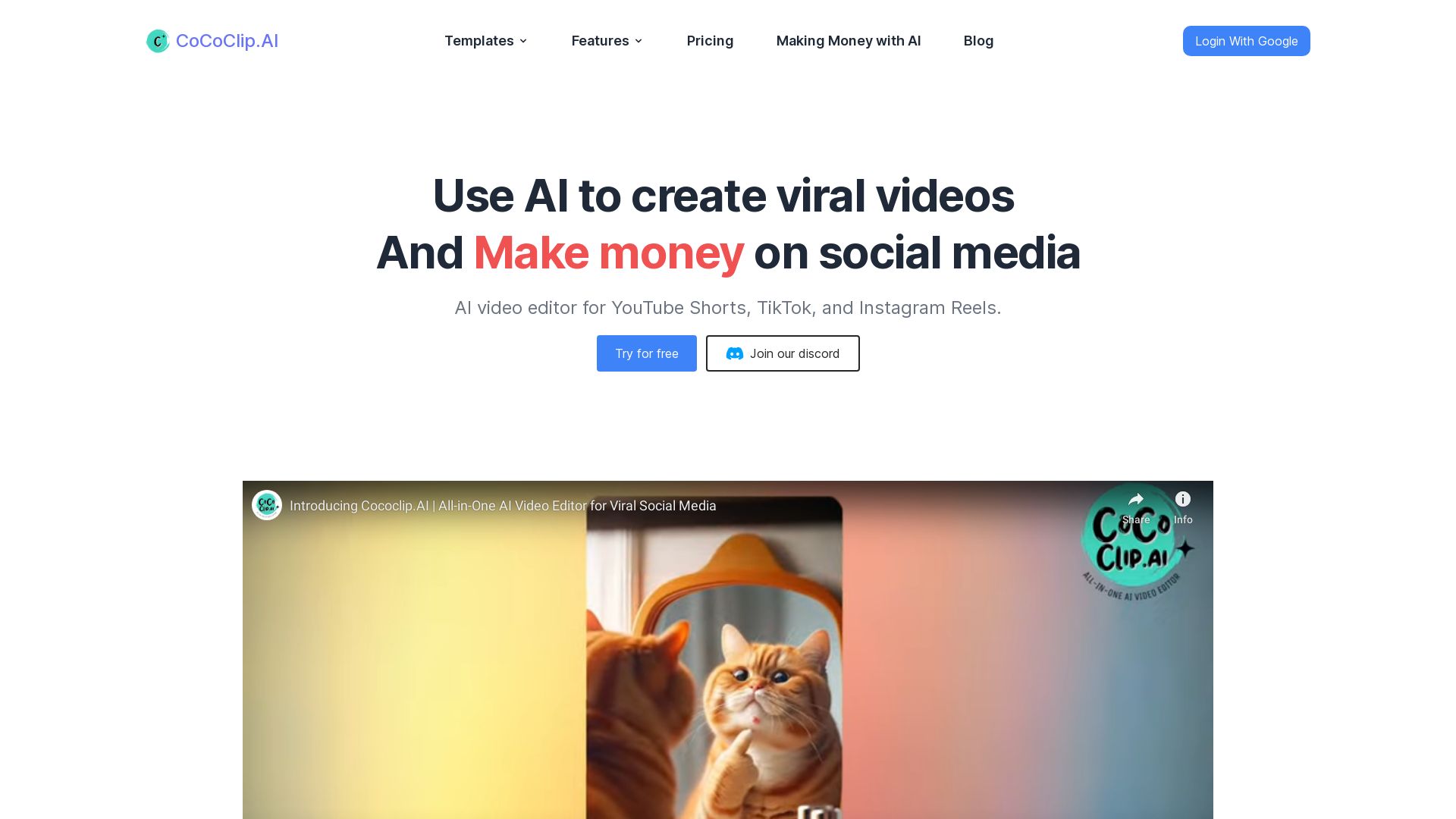Image resolution: width=1456 pixels, height=819 pixels.
Task: Click the CoCoClip.AI text in navbar
Action: pyautogui.click(x=227, y=40)
